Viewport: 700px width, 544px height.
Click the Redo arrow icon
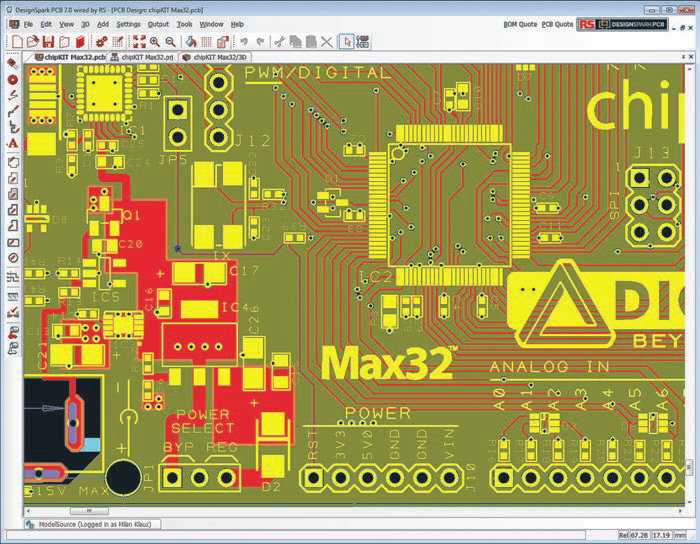261,42
